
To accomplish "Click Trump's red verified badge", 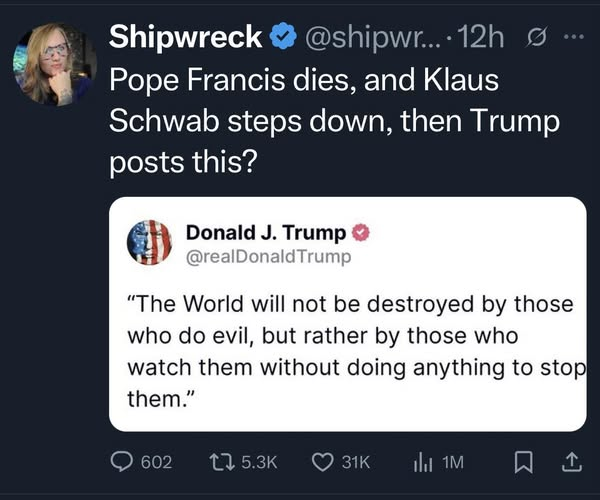I will click(x=363, y=233).
